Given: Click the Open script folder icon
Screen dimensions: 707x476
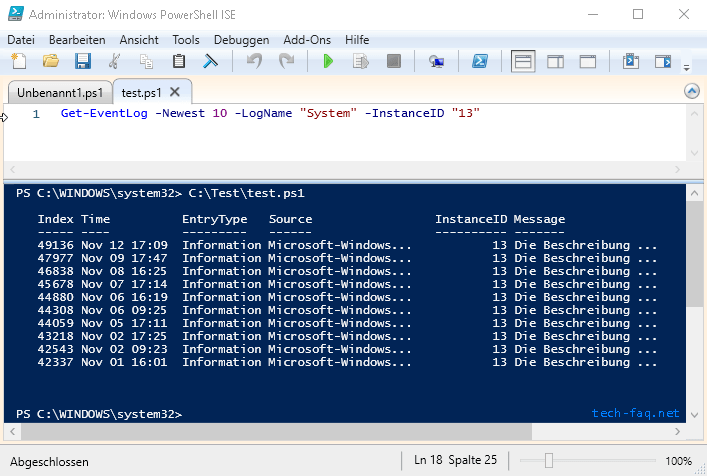Looking at the screenshot, I should (x=50, y=62).
